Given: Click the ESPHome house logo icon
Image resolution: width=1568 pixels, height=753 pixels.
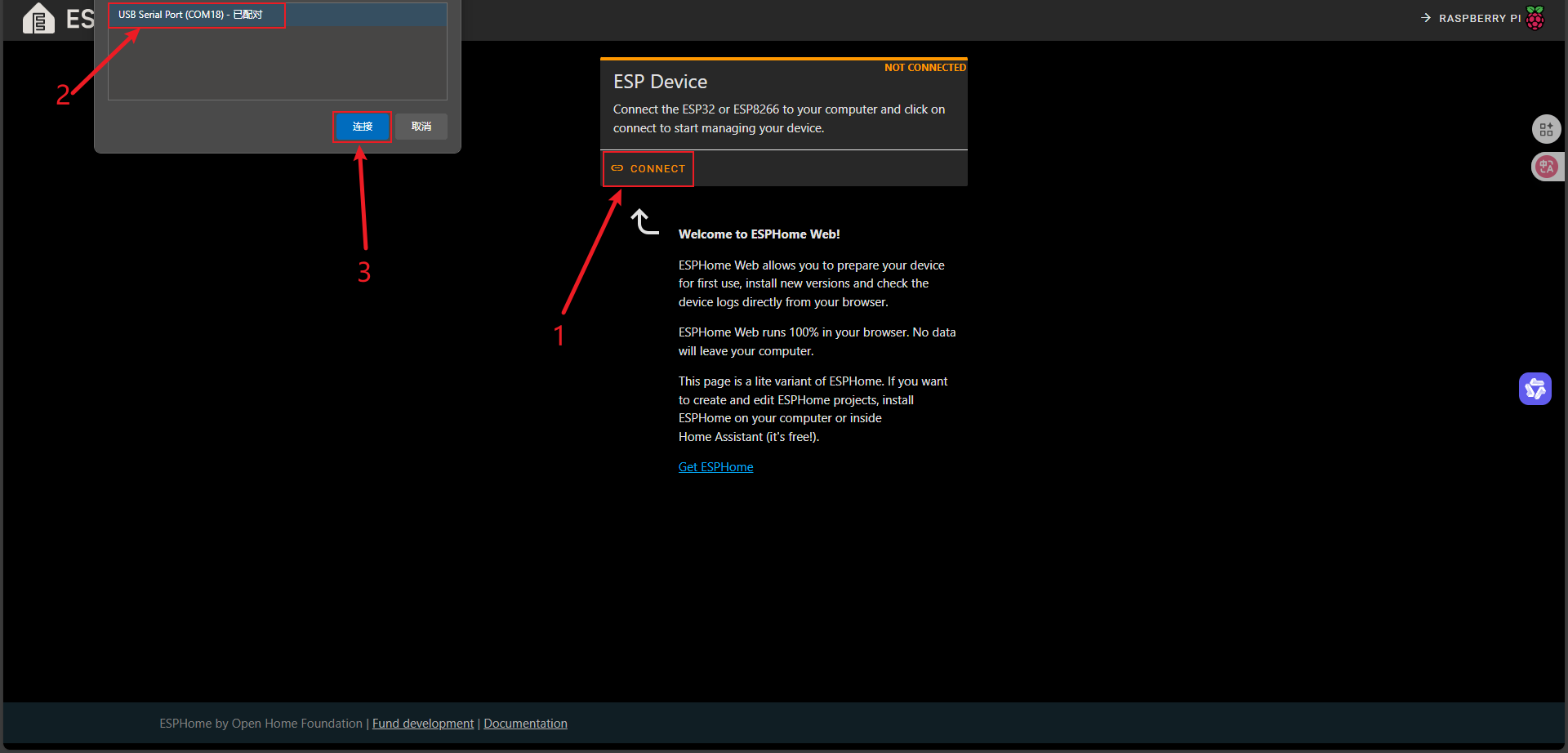Looking at the screenshot, I should tap(38, 19).
